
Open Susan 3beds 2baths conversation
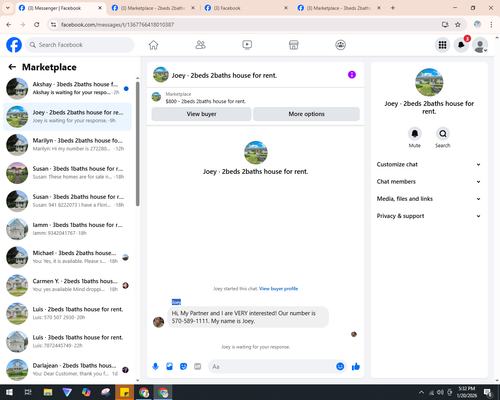point(67,201)
